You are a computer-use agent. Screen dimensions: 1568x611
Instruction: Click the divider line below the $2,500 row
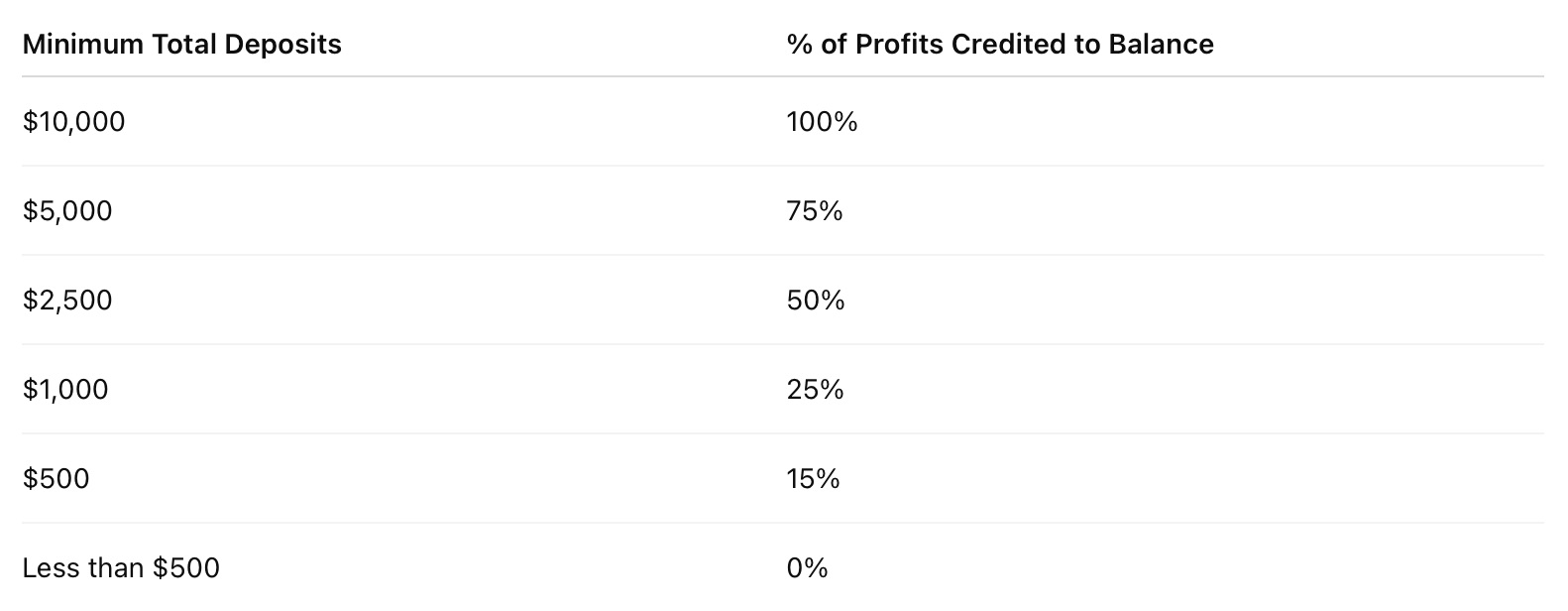pos(783,344)
